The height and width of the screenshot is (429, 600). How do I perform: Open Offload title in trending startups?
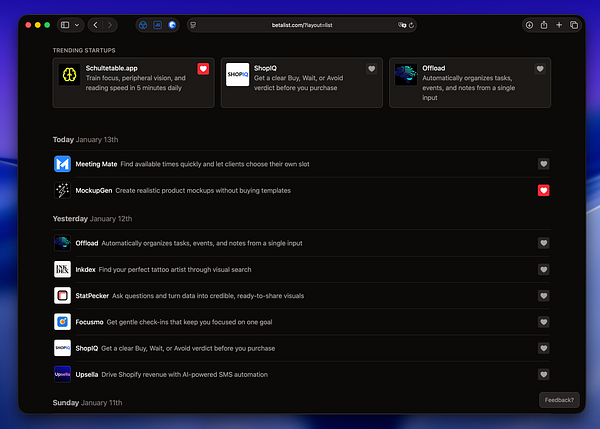coord(434,68)
